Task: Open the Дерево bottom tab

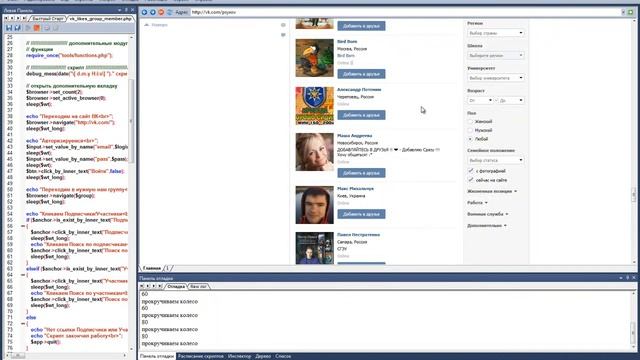Action: coord(263,356)
